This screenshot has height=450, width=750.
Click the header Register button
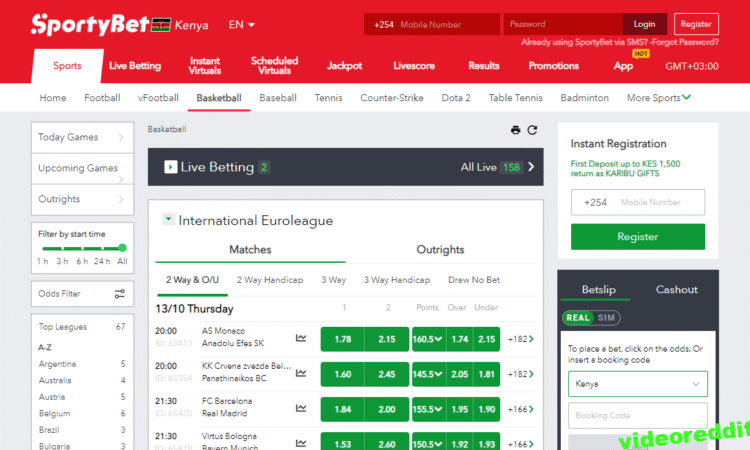pyautogui.click(x=696, y=24)
